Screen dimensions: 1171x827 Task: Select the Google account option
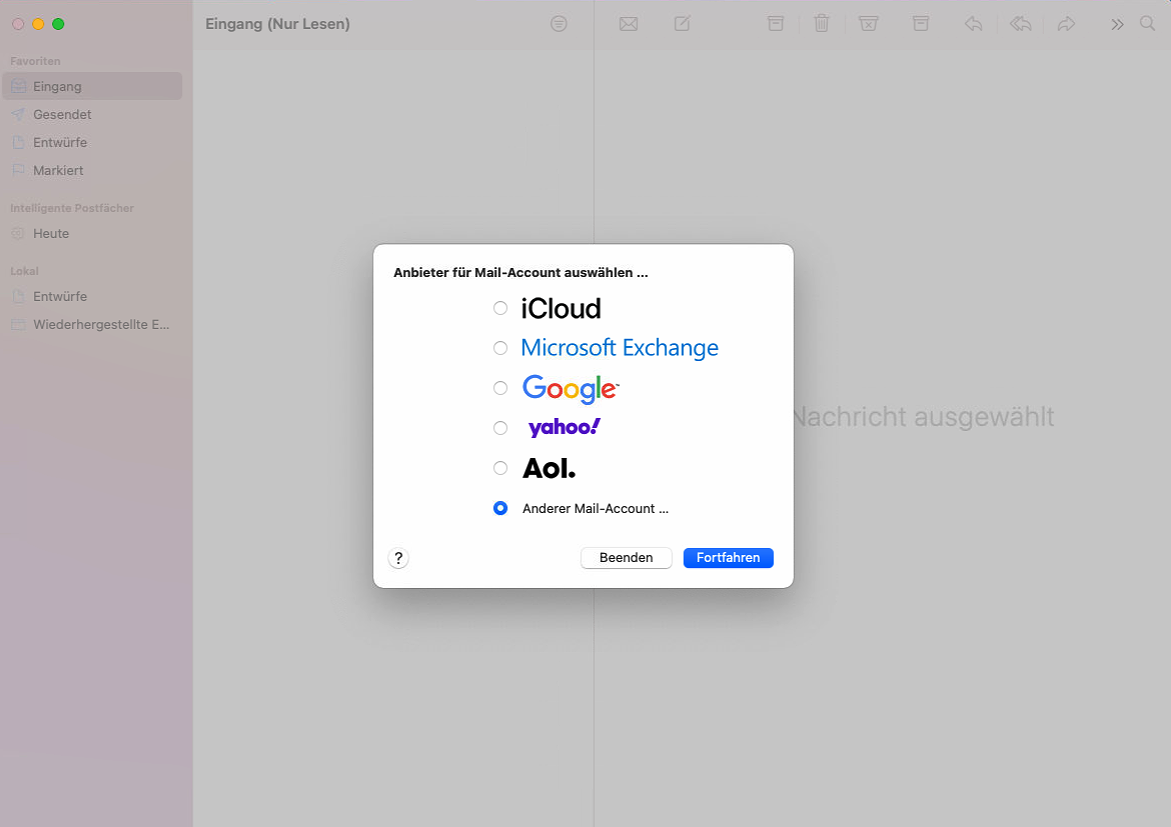(501, 388)
